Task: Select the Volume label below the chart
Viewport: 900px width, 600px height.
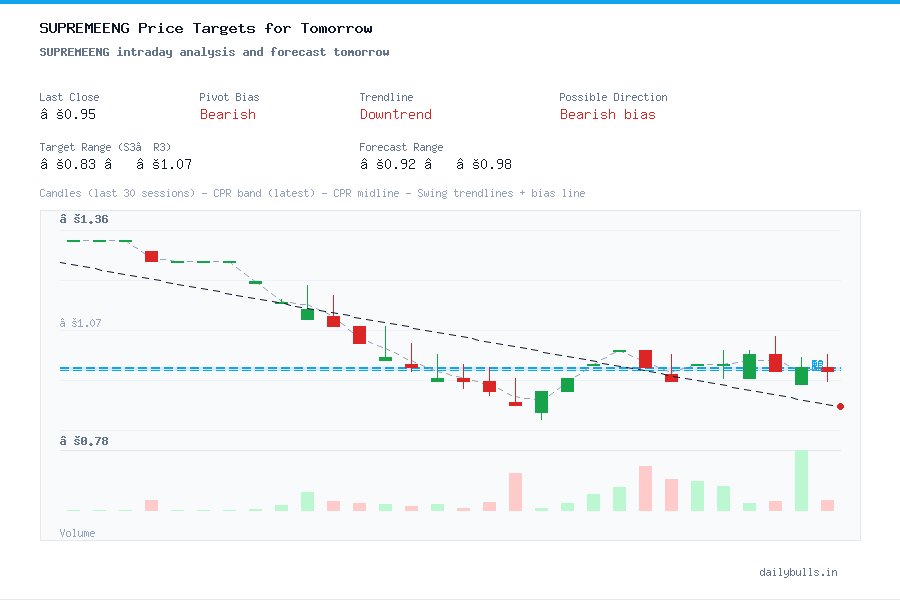Action: [x=77, y=533]
